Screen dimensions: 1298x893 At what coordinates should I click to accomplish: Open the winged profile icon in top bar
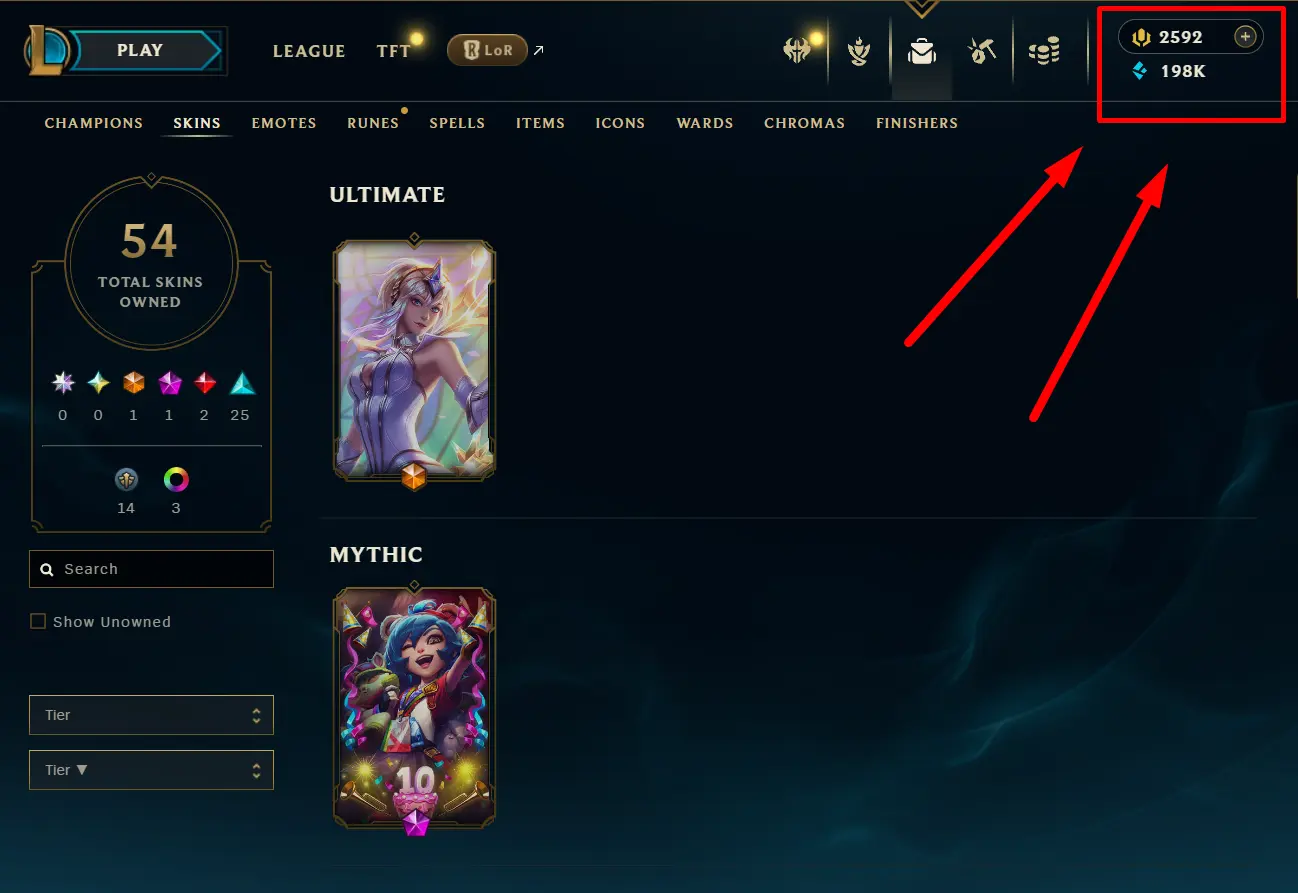[x=796, y=51]
